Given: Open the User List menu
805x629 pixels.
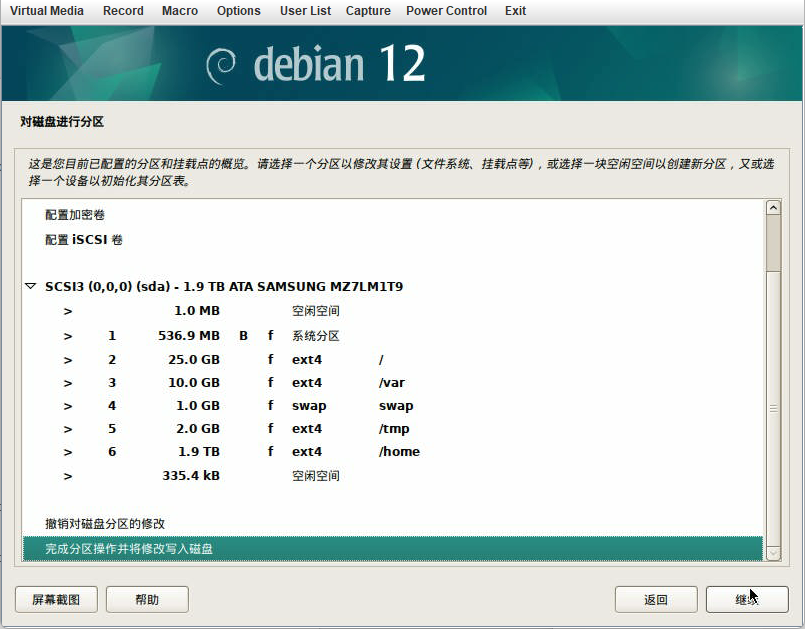Looking at the screenshot, I should [305, 11].
